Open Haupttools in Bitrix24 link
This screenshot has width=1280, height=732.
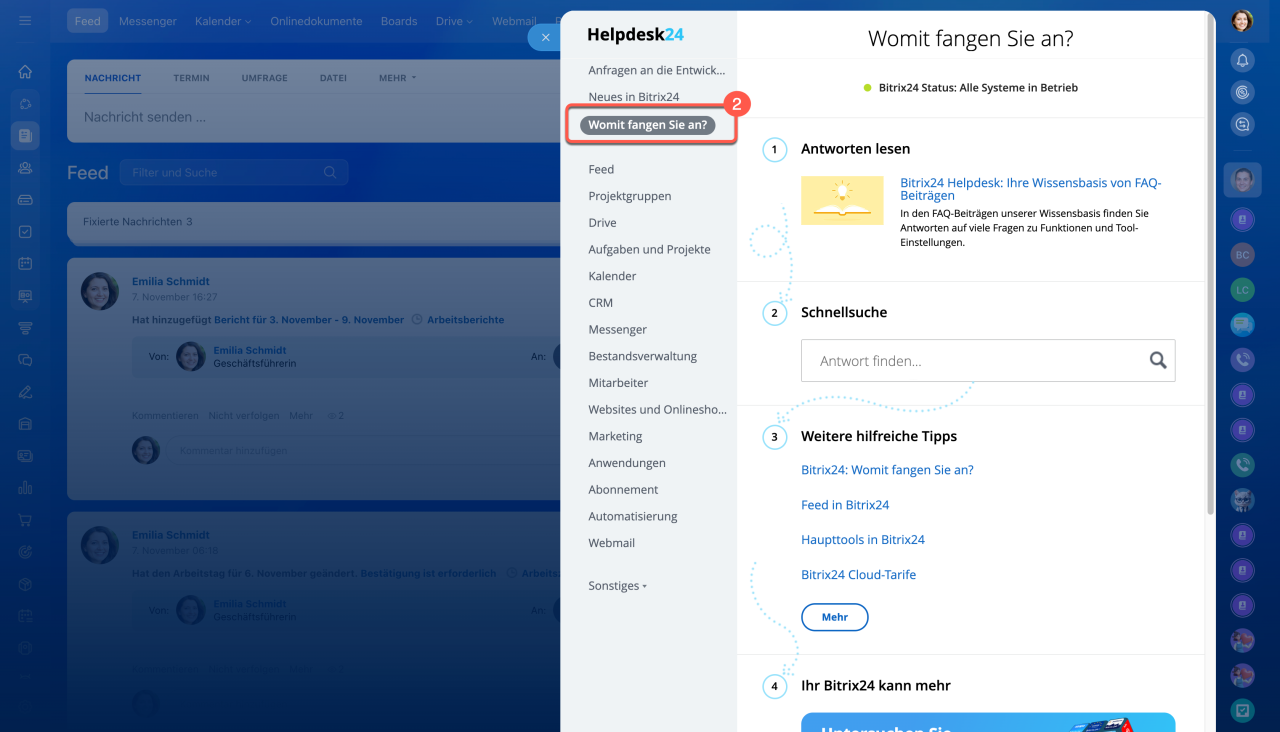pyautogui.click(x=863, y=540)
